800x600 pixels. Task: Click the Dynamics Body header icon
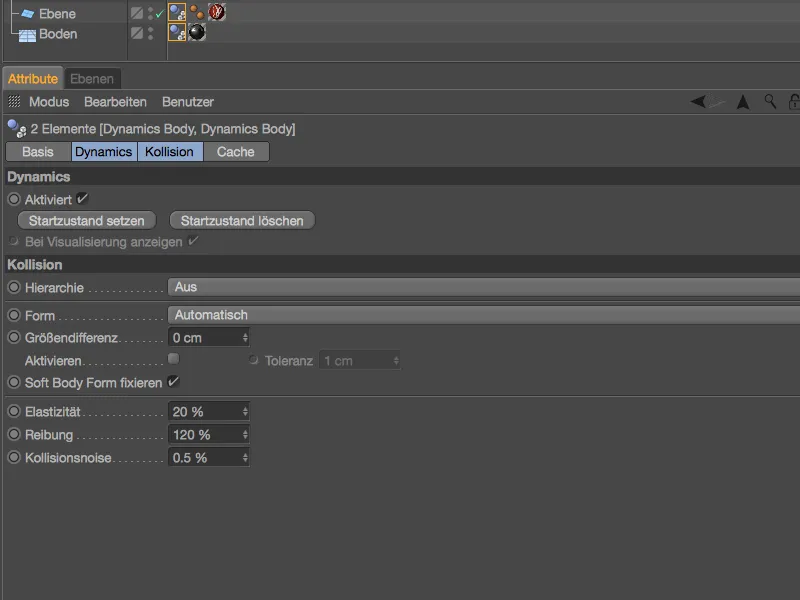(x=17, y=129)
